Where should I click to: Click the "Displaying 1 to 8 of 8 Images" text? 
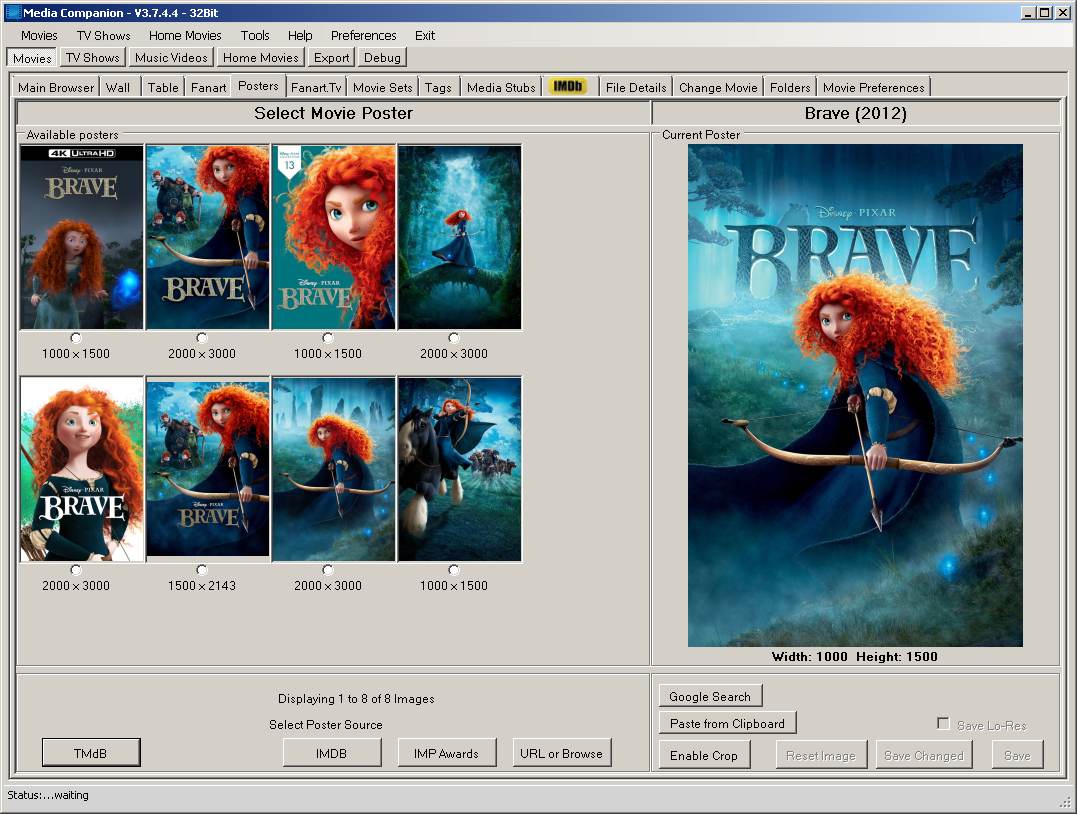pos(356,699)
